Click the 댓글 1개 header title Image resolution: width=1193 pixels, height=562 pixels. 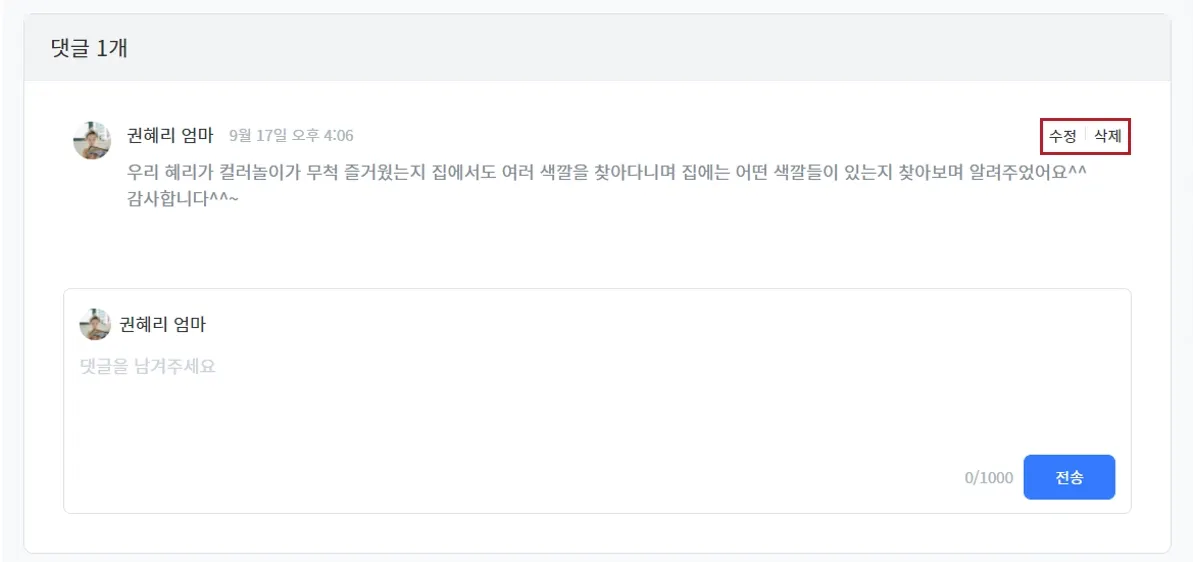coord(89,48)
